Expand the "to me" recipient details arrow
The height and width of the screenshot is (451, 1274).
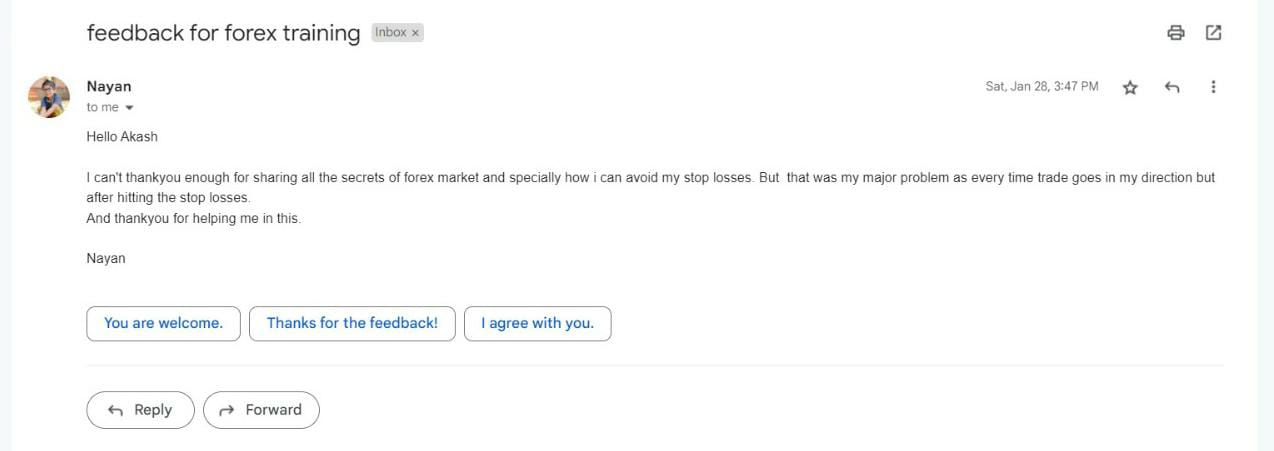[x=129, y=108]
